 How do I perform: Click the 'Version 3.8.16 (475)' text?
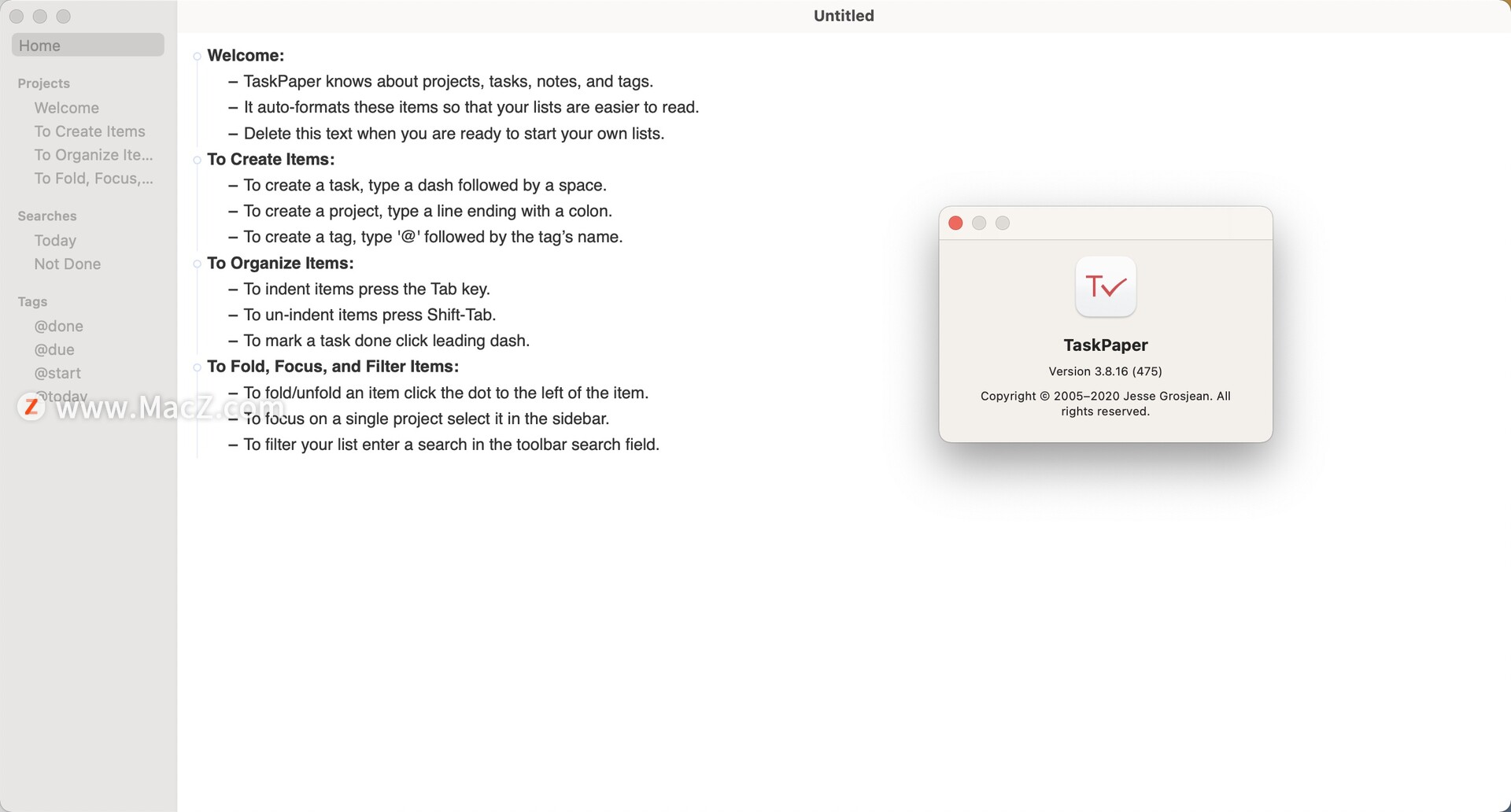pos(1105,371)
